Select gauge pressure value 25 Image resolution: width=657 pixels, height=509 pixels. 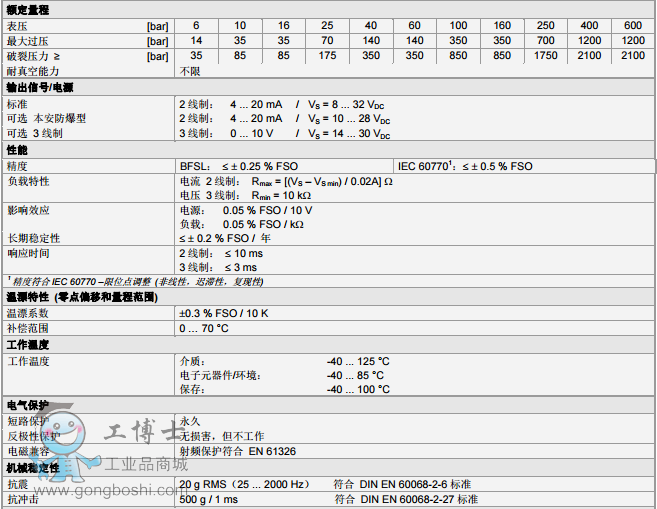point(327,26)
